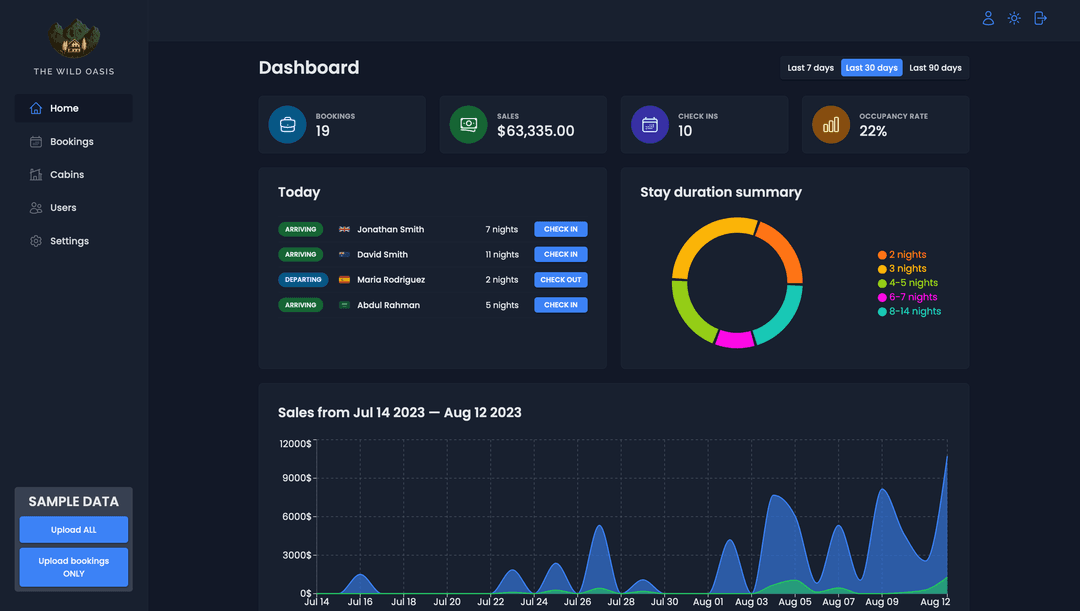Click the Upload ALL sample data button
The height and width of the screenshot is (611, 1080).
coord(74,530)
